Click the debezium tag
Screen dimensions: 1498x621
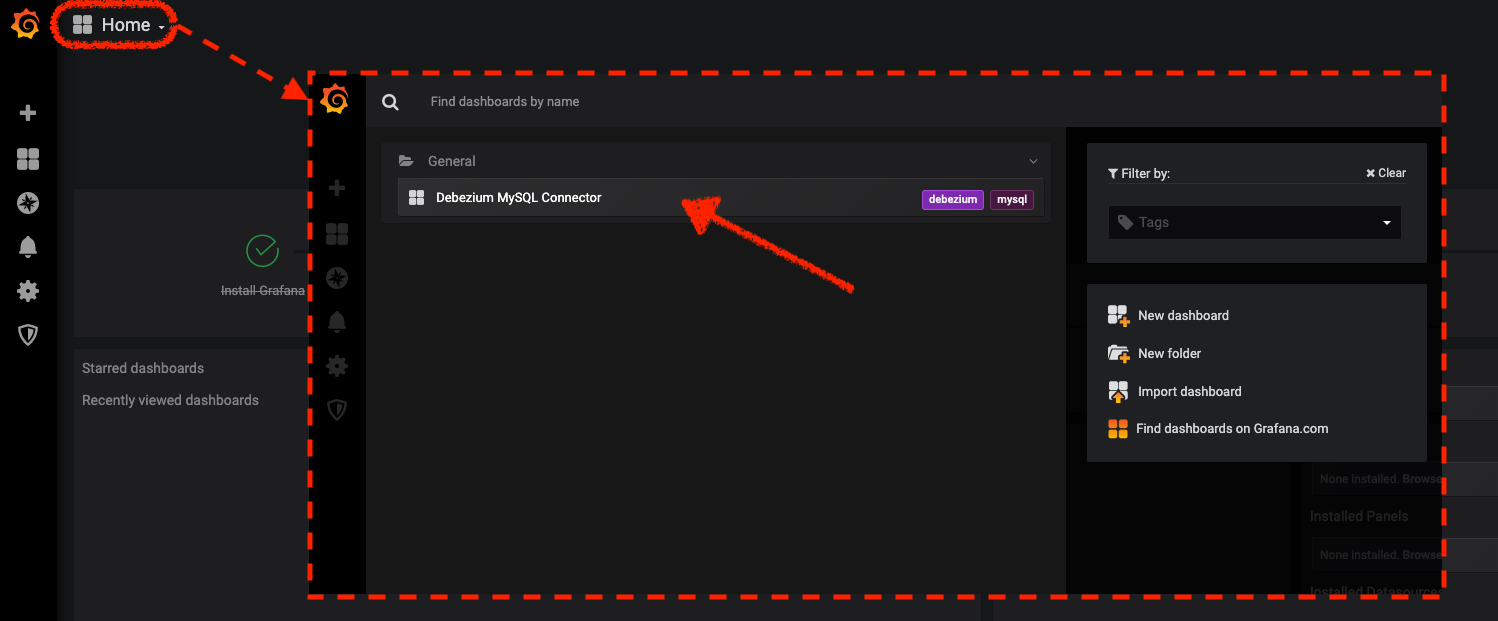tap(953, 200)
